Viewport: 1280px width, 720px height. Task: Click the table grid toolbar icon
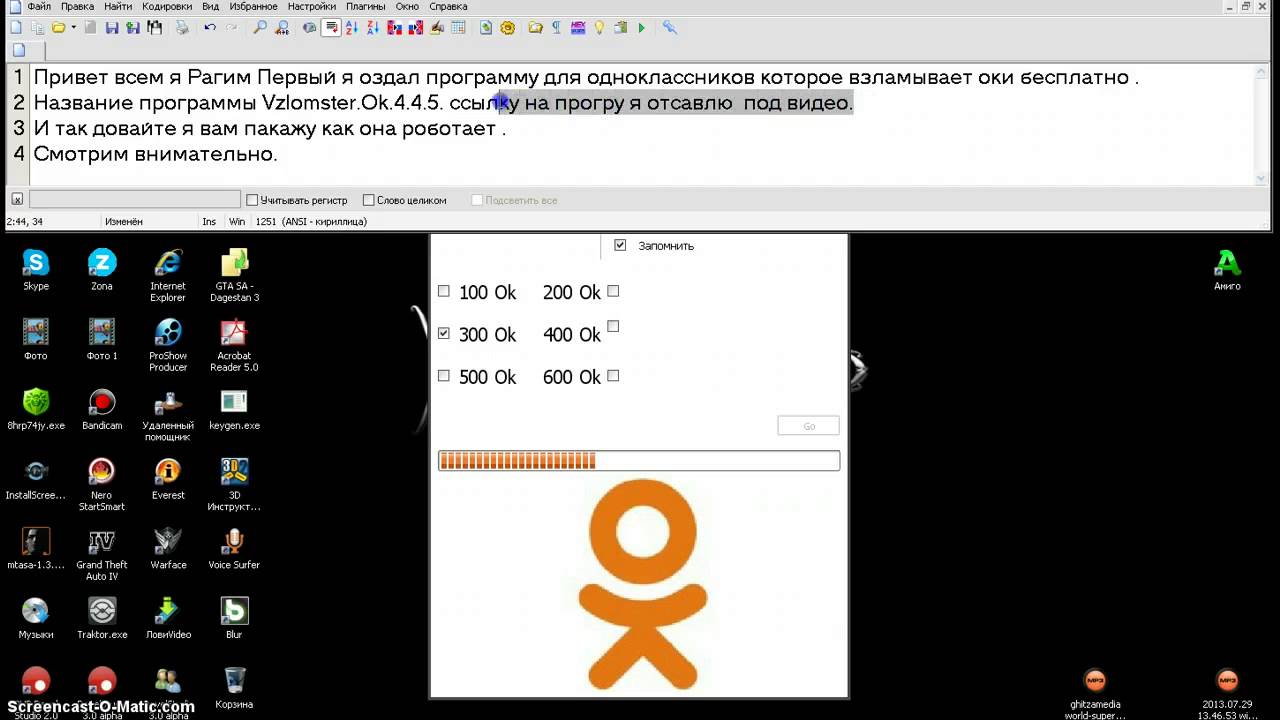[458, 28]
